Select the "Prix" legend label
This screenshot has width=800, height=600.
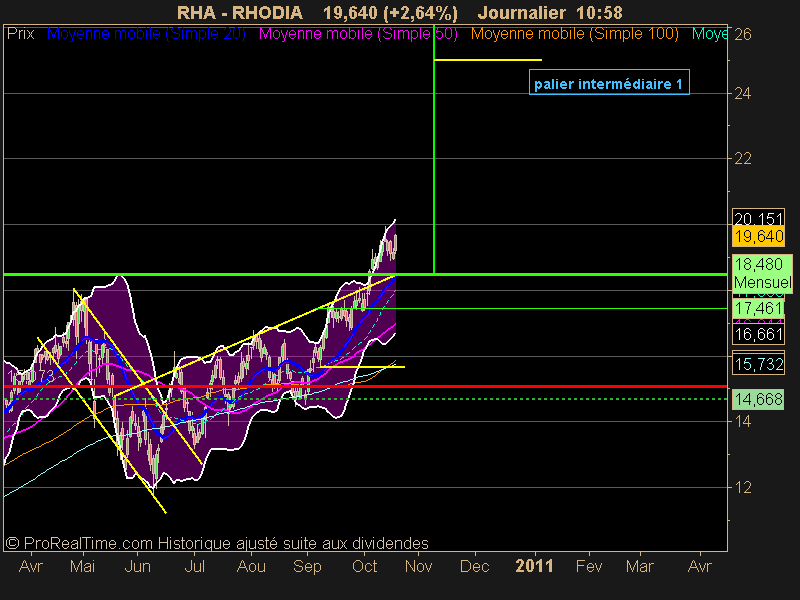20,34
